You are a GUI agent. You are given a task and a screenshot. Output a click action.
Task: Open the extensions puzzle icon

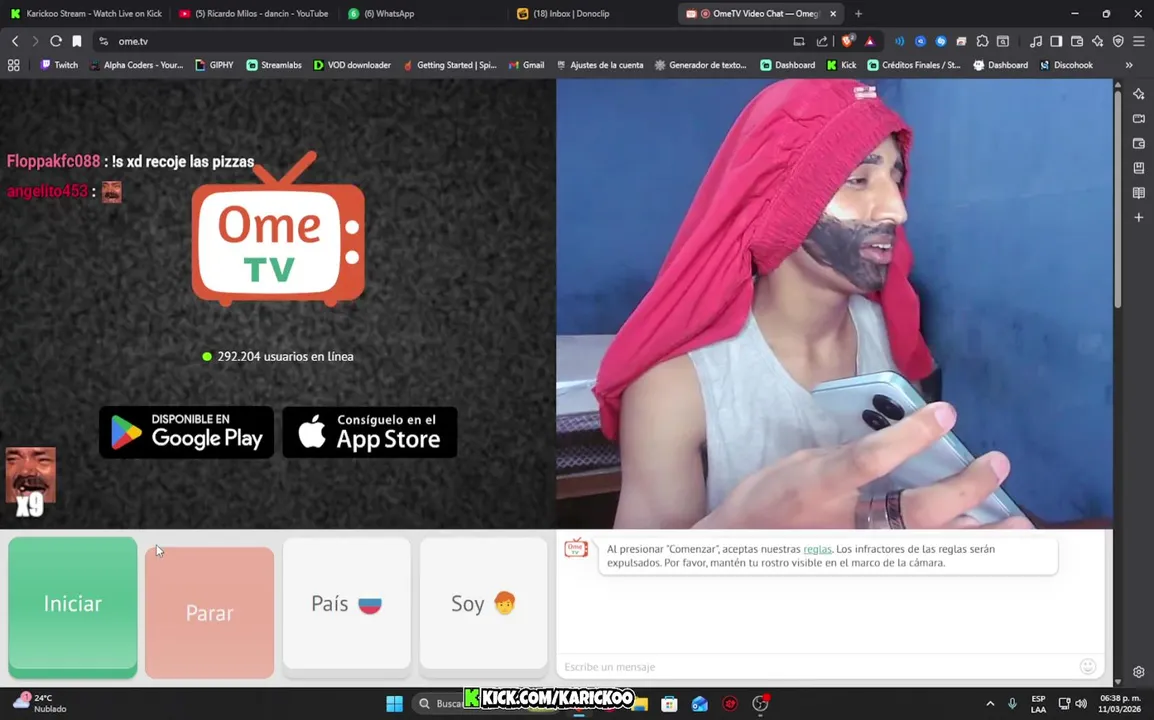click(x=982, y=41)
